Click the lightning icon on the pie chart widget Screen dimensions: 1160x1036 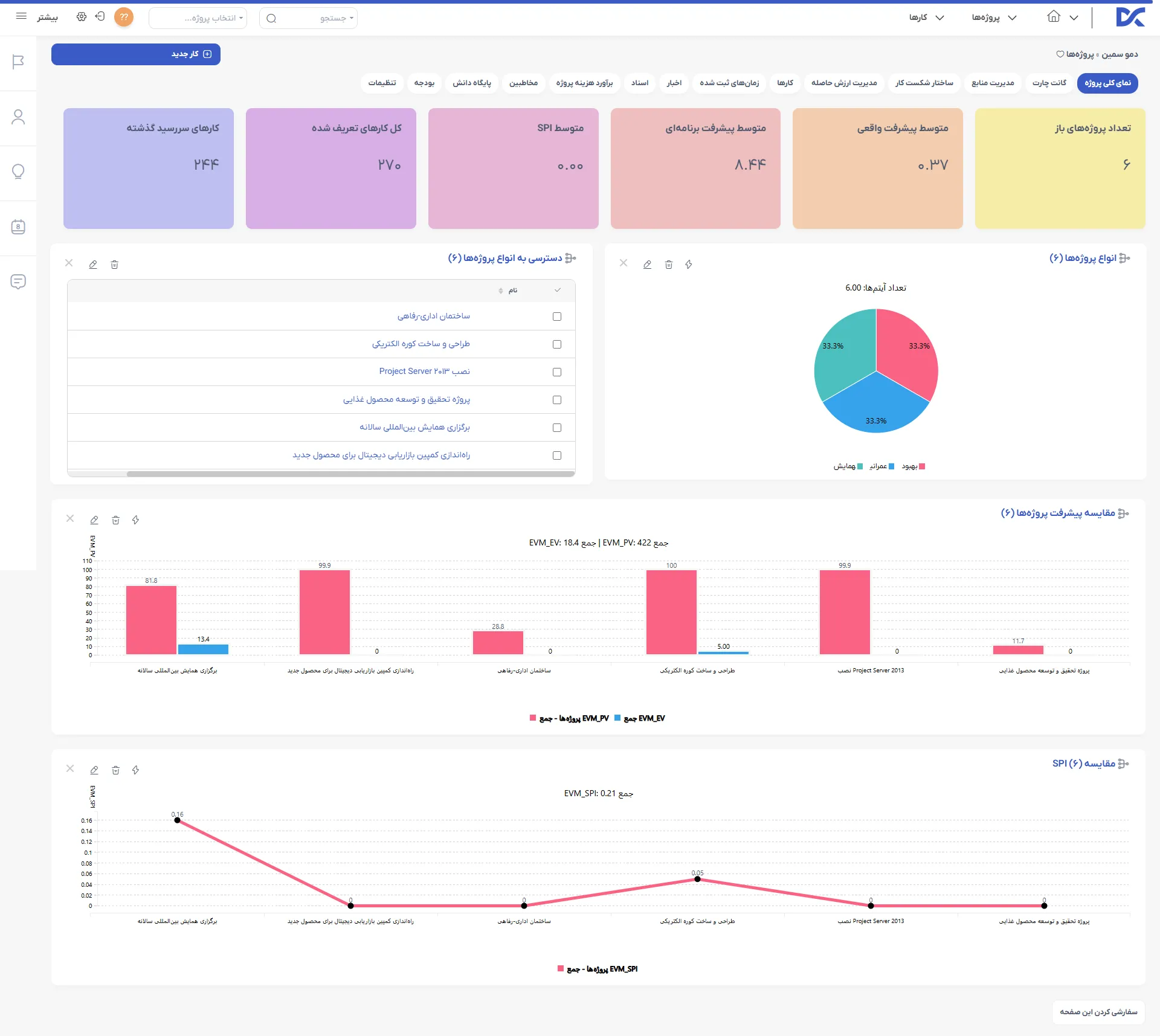(x=689, y=265)
